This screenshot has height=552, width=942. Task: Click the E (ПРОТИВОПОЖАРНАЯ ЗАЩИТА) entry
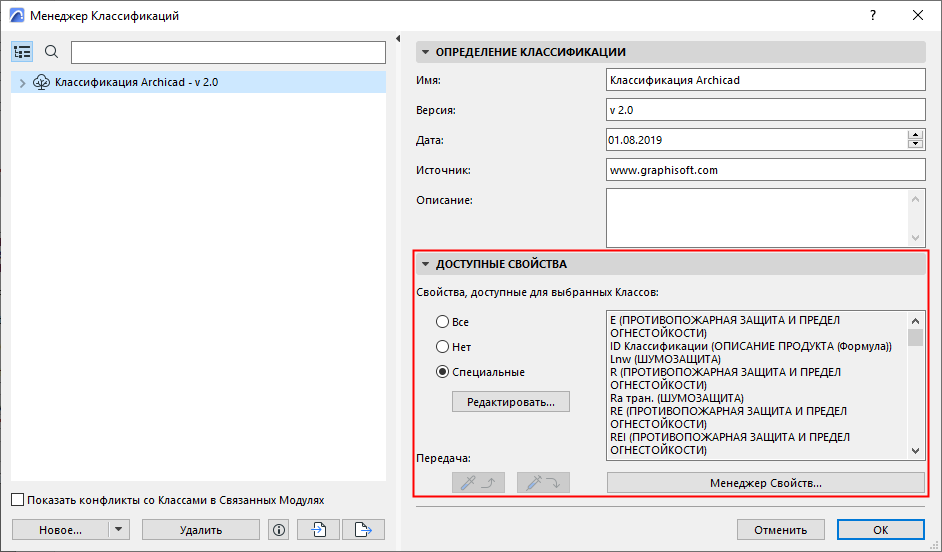click(725, 326)
